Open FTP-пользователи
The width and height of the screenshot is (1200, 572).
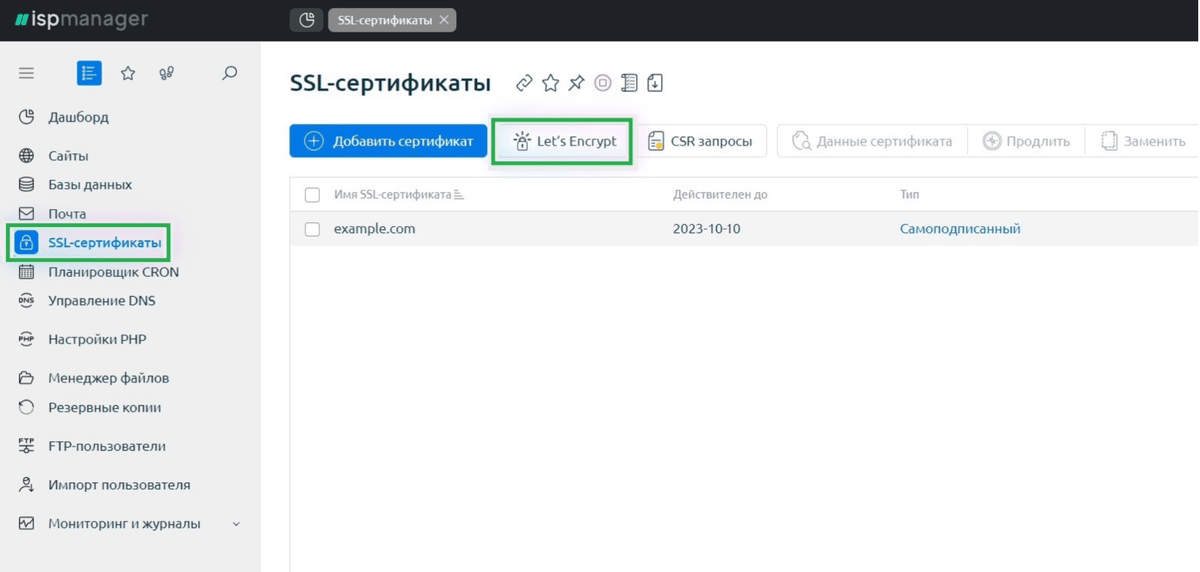coord(107,447)
